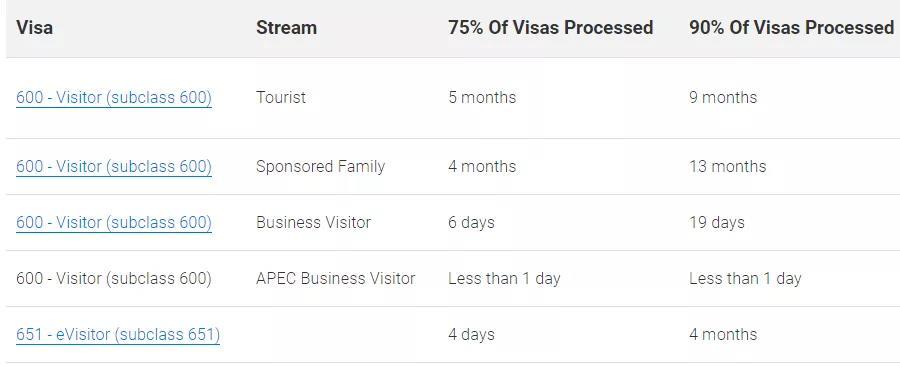Click the 13 months cell for Sponsored Family
The width and height of the screenshot is (900, 366).
(x=728, y=166)
